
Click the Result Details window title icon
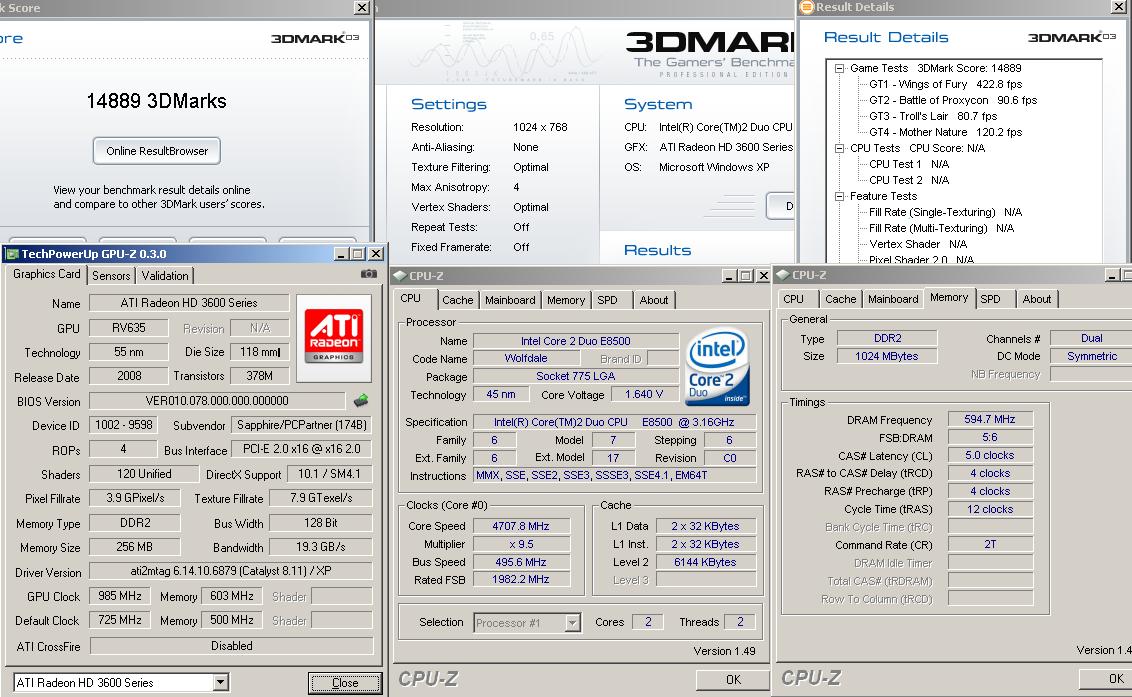point(807,7)
